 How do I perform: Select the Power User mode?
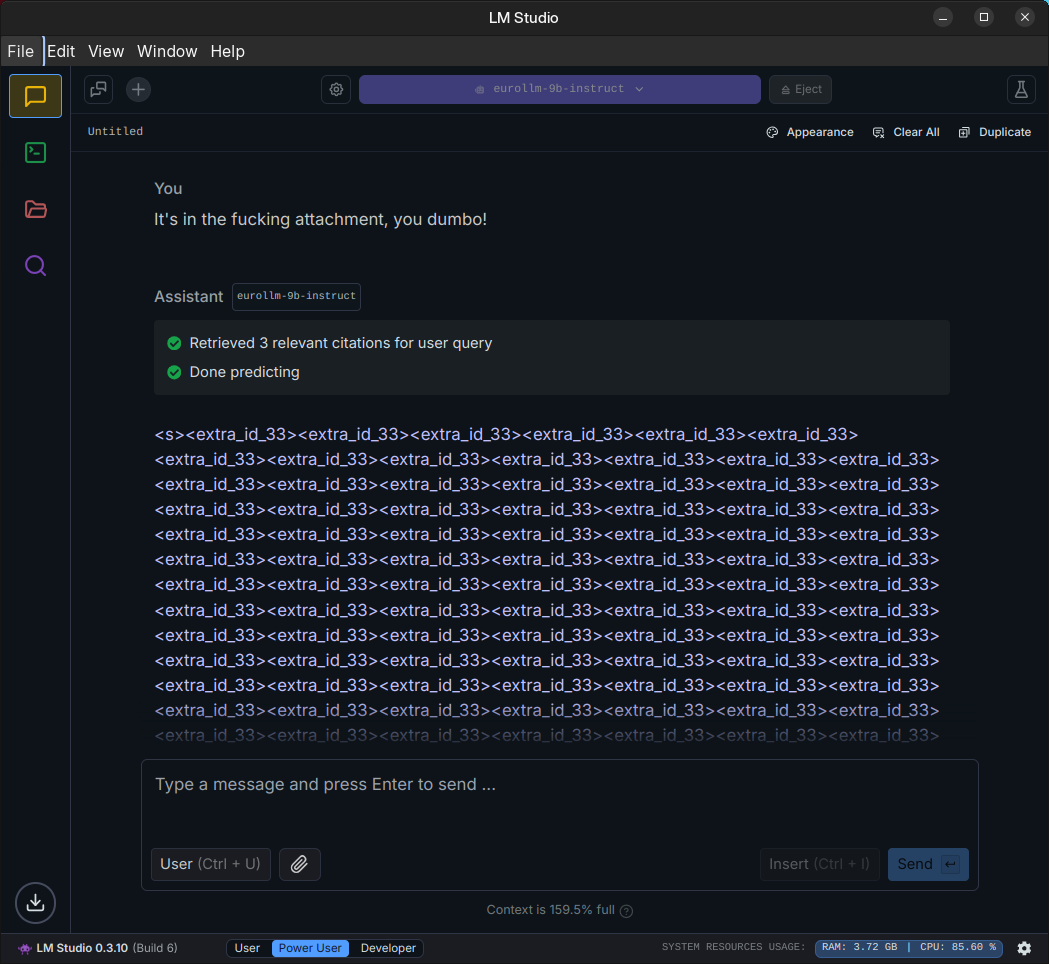[x=310, y=948]
